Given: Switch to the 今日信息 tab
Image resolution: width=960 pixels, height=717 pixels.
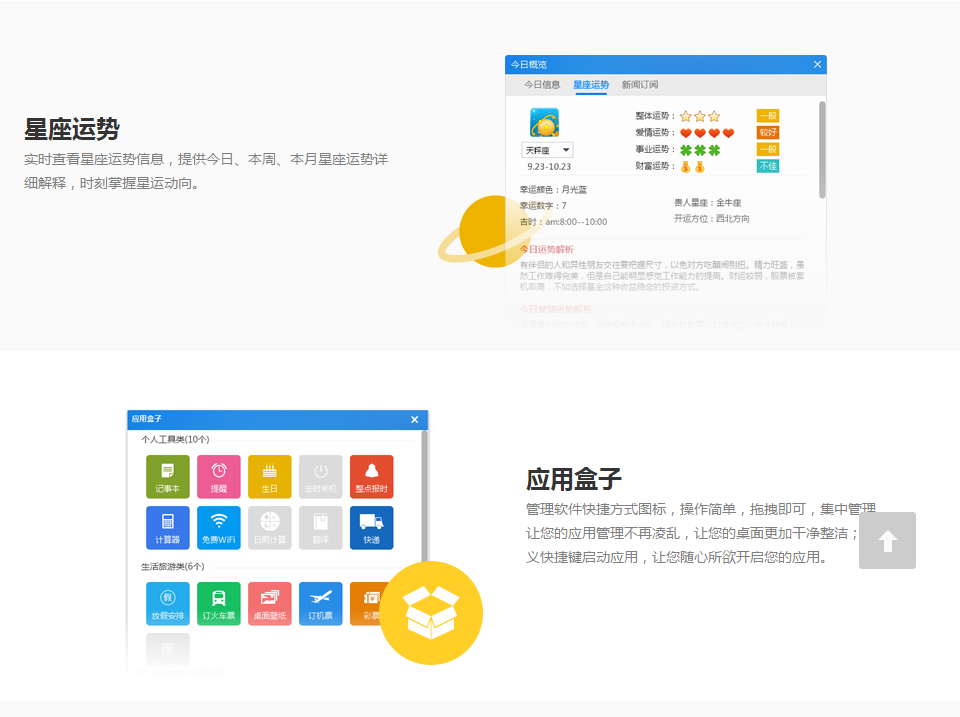Looking at the screenshot, I should click(542, 84).
